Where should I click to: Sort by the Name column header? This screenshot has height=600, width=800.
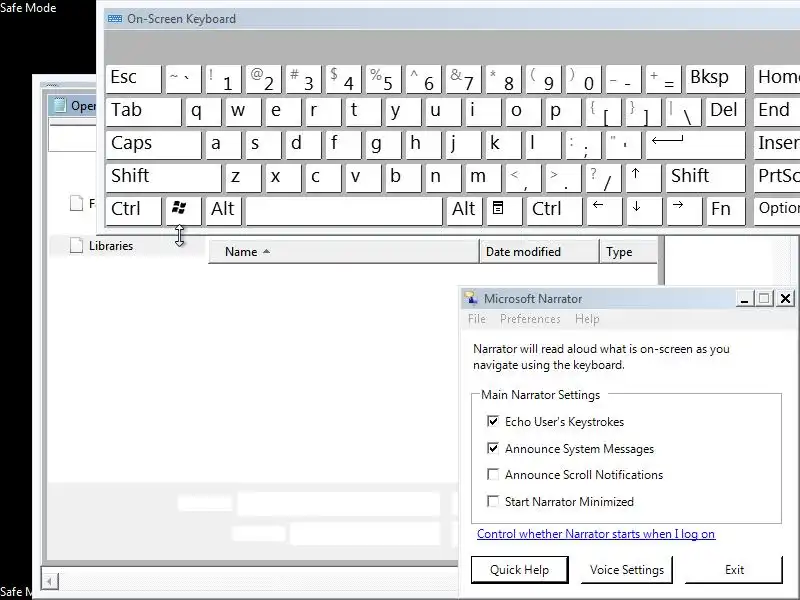[x=344, y=252]
